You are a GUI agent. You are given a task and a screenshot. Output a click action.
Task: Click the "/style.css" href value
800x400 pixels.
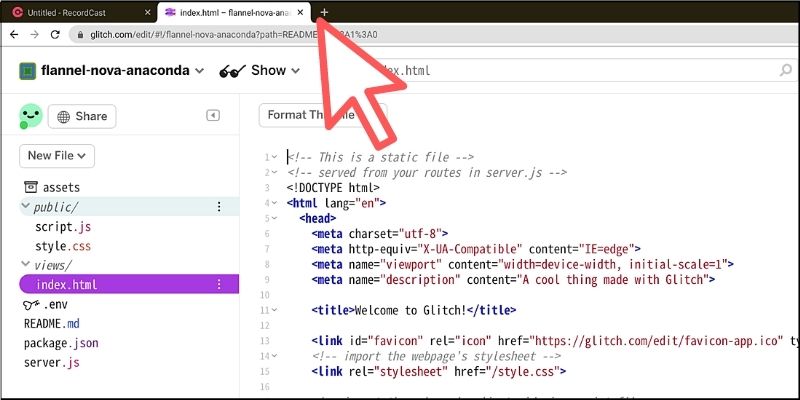(x=523, y=371)
